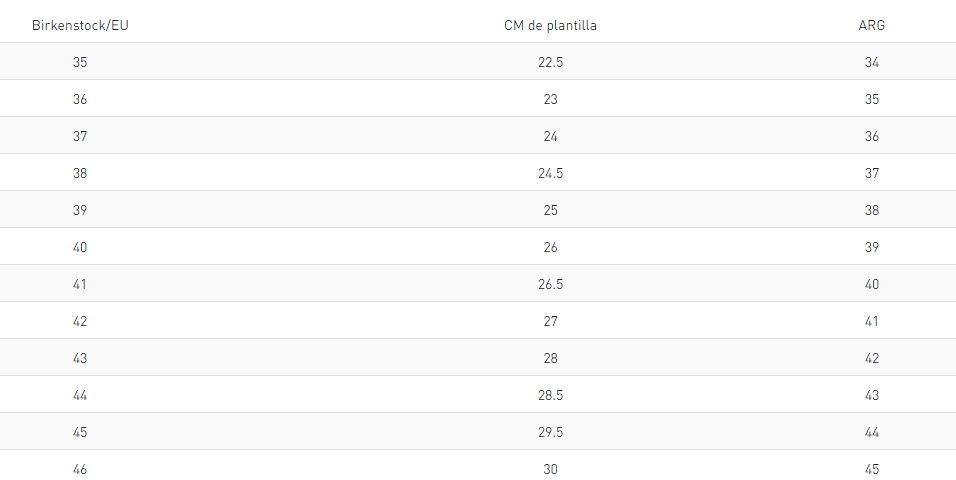Select ARG size 38 in ARG column
This screenshot has height=480, width=956.
coord(871,210)
